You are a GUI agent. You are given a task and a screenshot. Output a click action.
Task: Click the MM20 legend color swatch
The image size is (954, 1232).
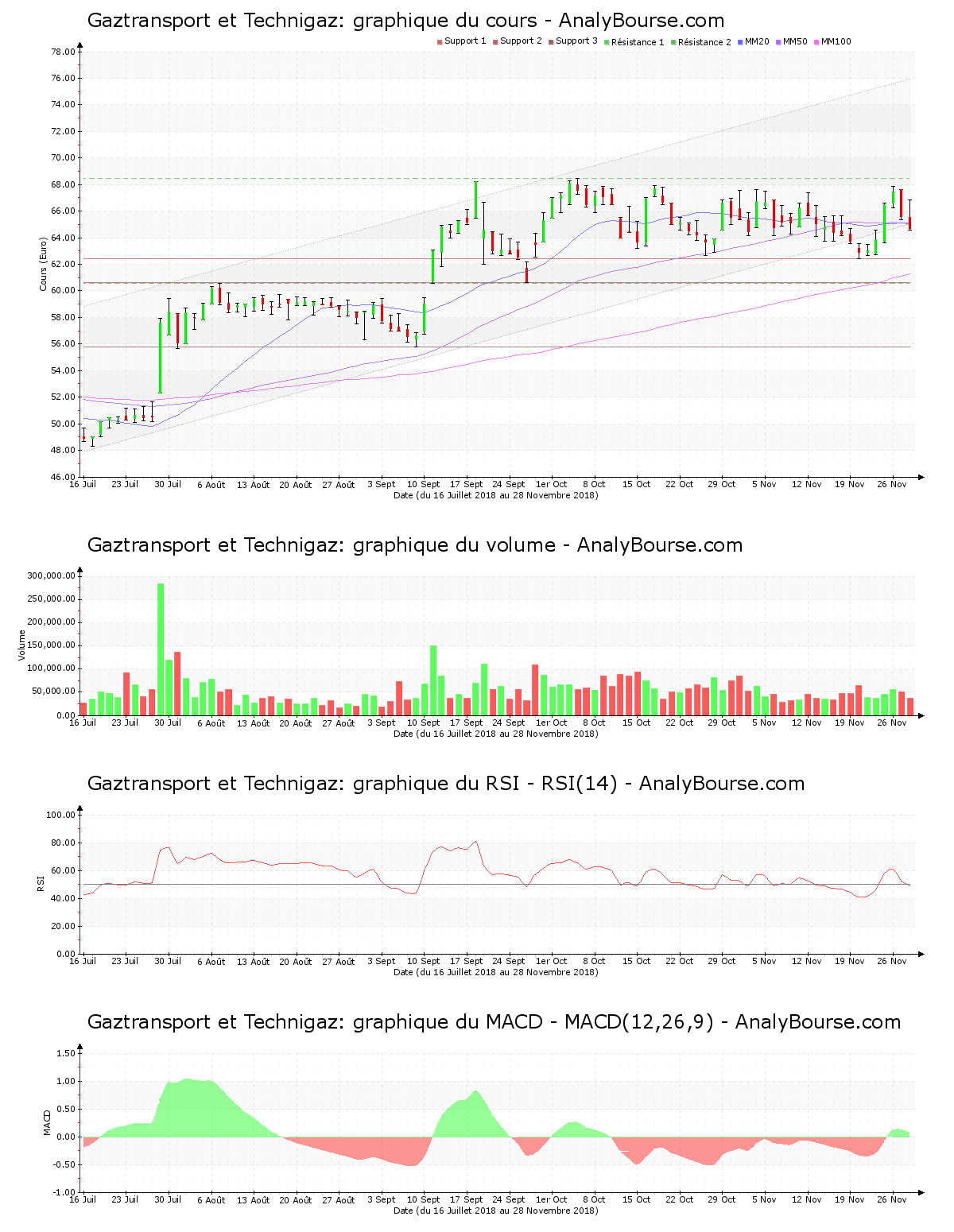click(740, 41)
